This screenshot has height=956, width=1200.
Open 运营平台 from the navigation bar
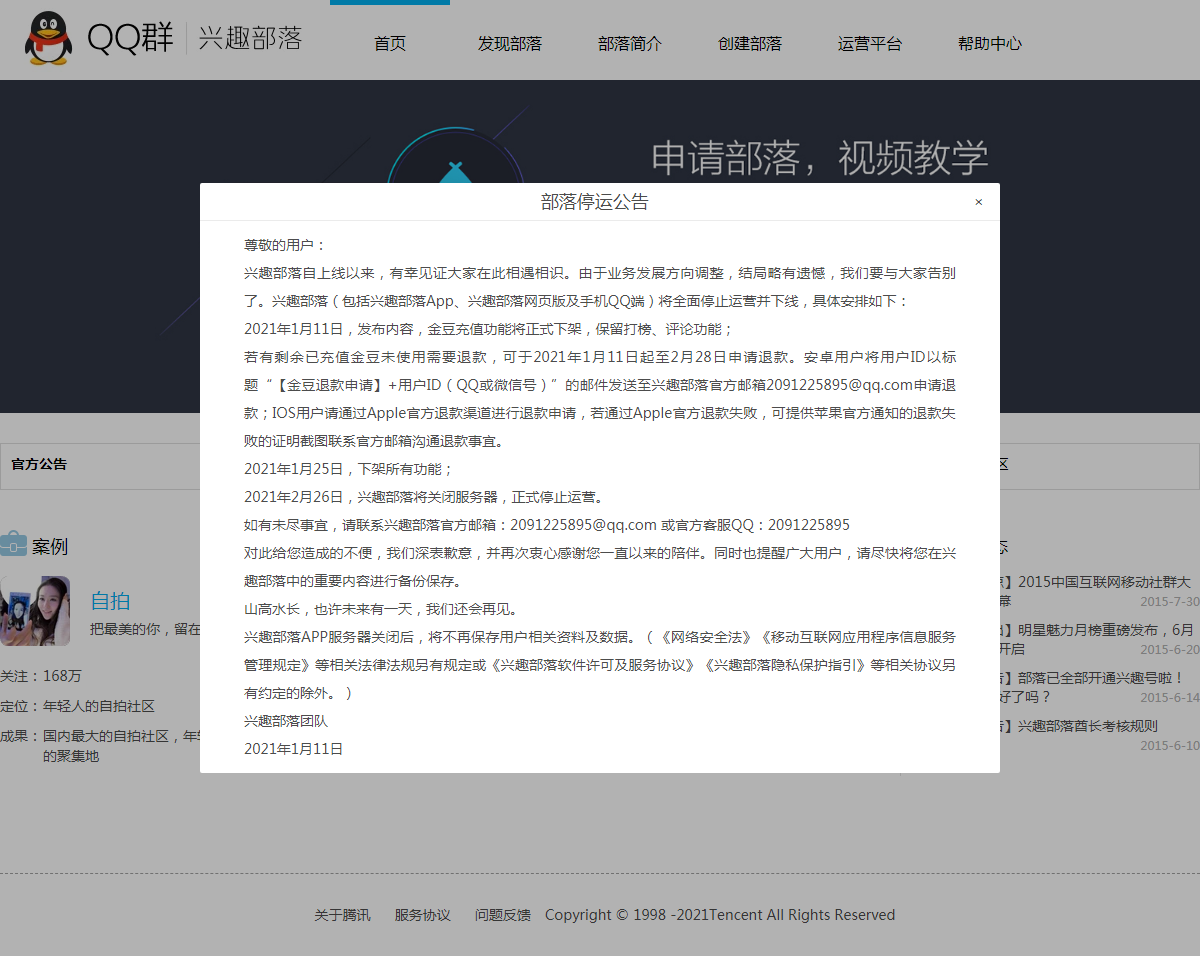[x=870, y=44]
